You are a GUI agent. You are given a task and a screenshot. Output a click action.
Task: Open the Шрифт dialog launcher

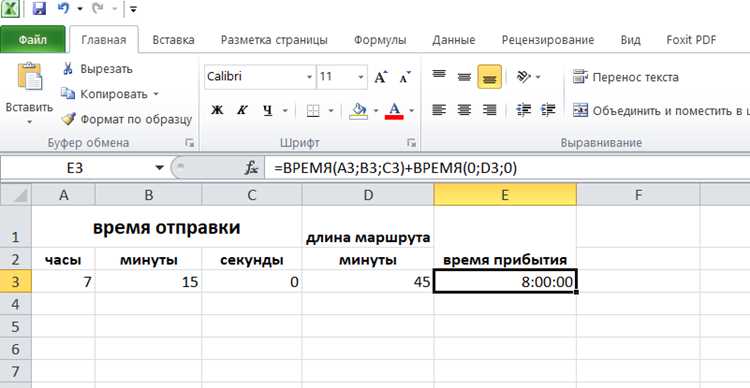coord(411,143)
